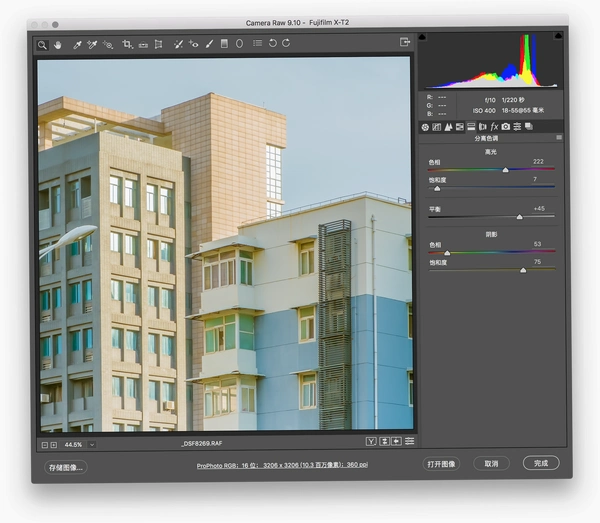
Task: Click the Save Image button
Action: tap(65, 468)
